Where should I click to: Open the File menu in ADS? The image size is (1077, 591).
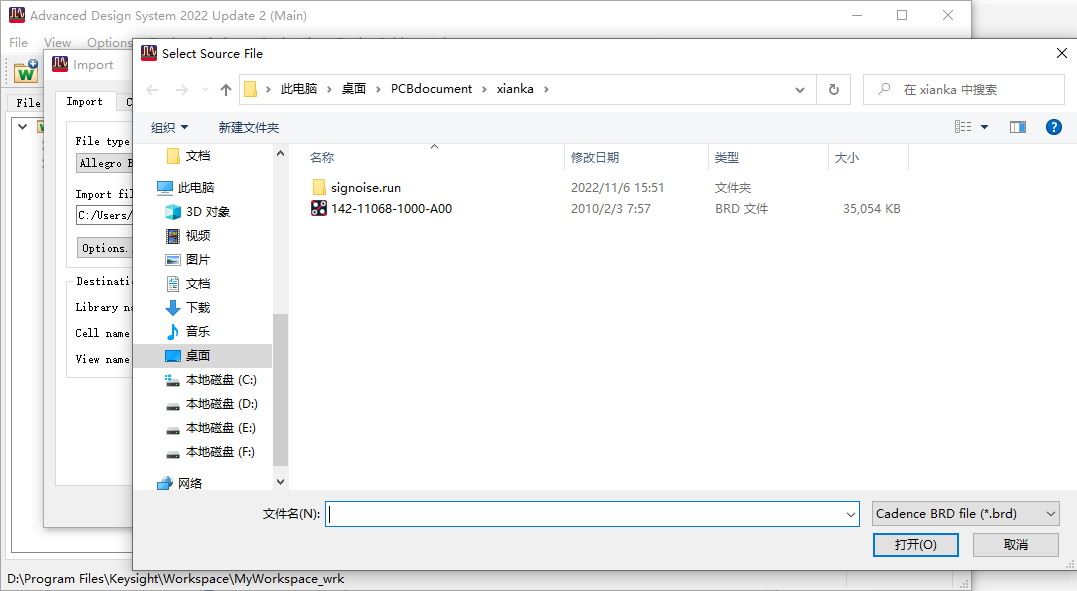[19, 43]
